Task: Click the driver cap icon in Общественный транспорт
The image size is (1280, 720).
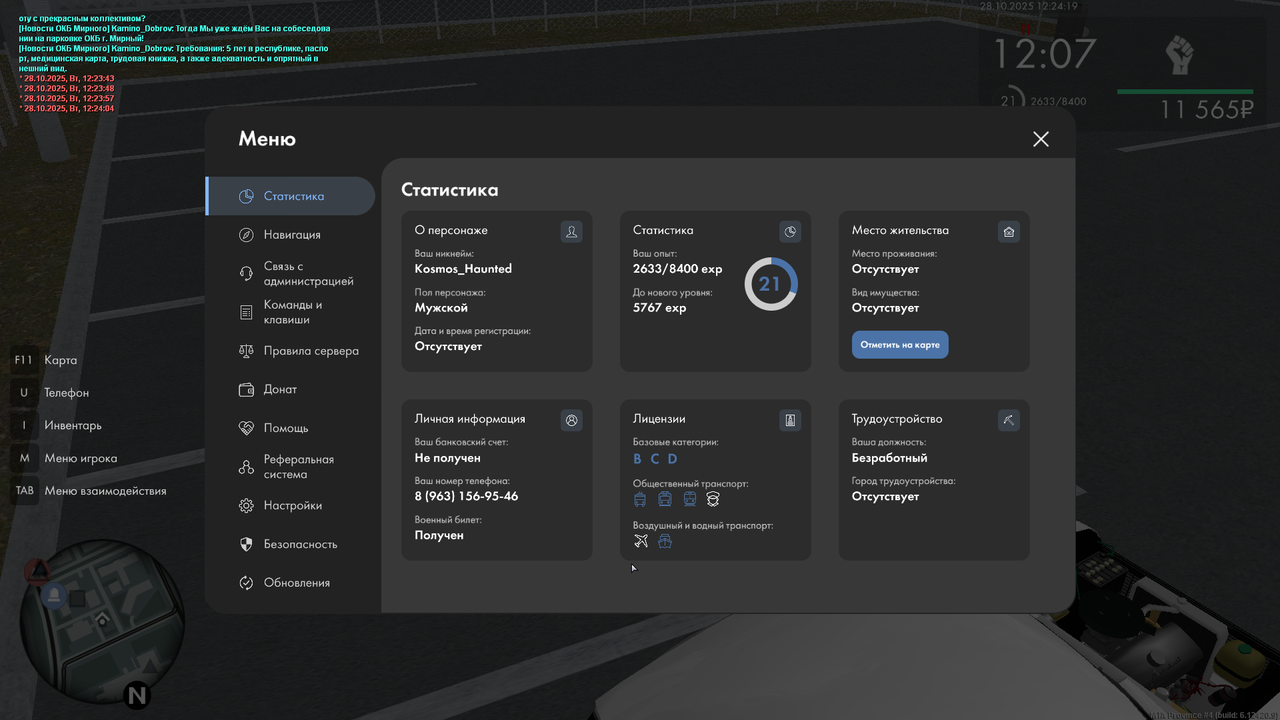Action: click(713, 498)
